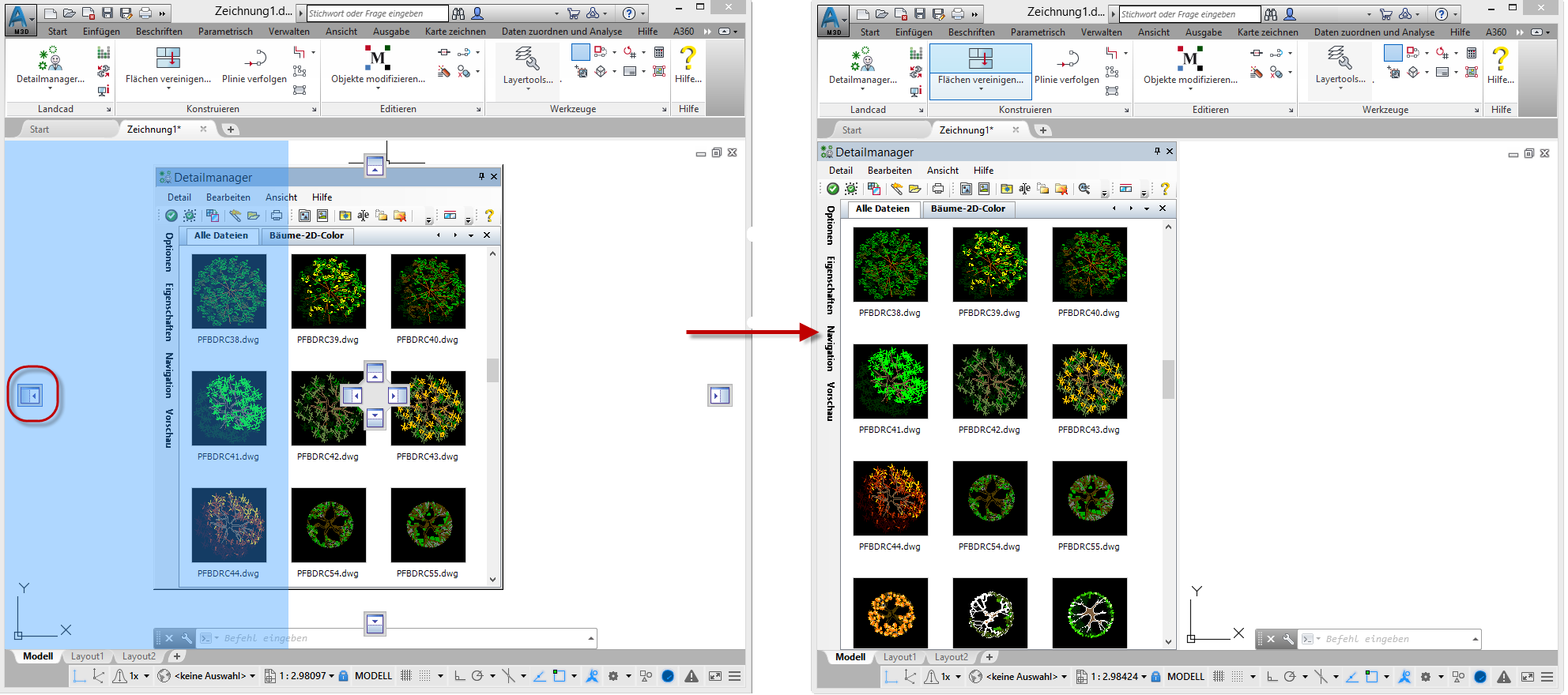This screenshot has height=695, width=1568.
Task: Expand the command history arrow in the right command line
Action: (1475, 639)
